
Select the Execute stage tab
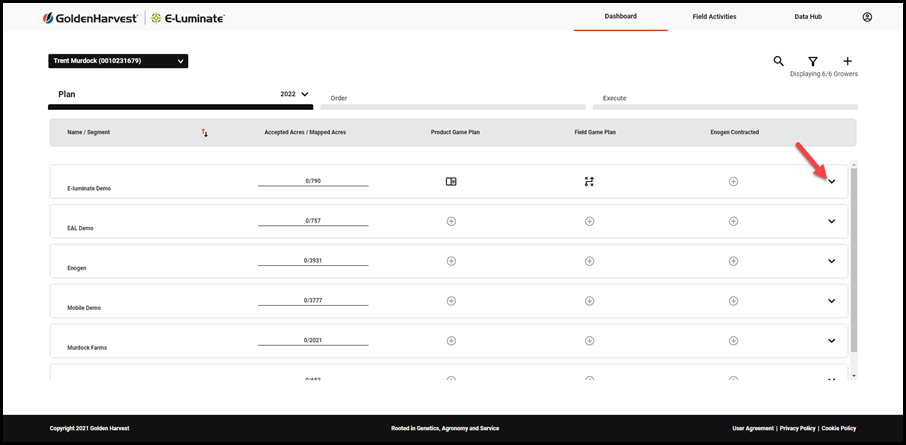pyautogui.click(x=725, y=101)
